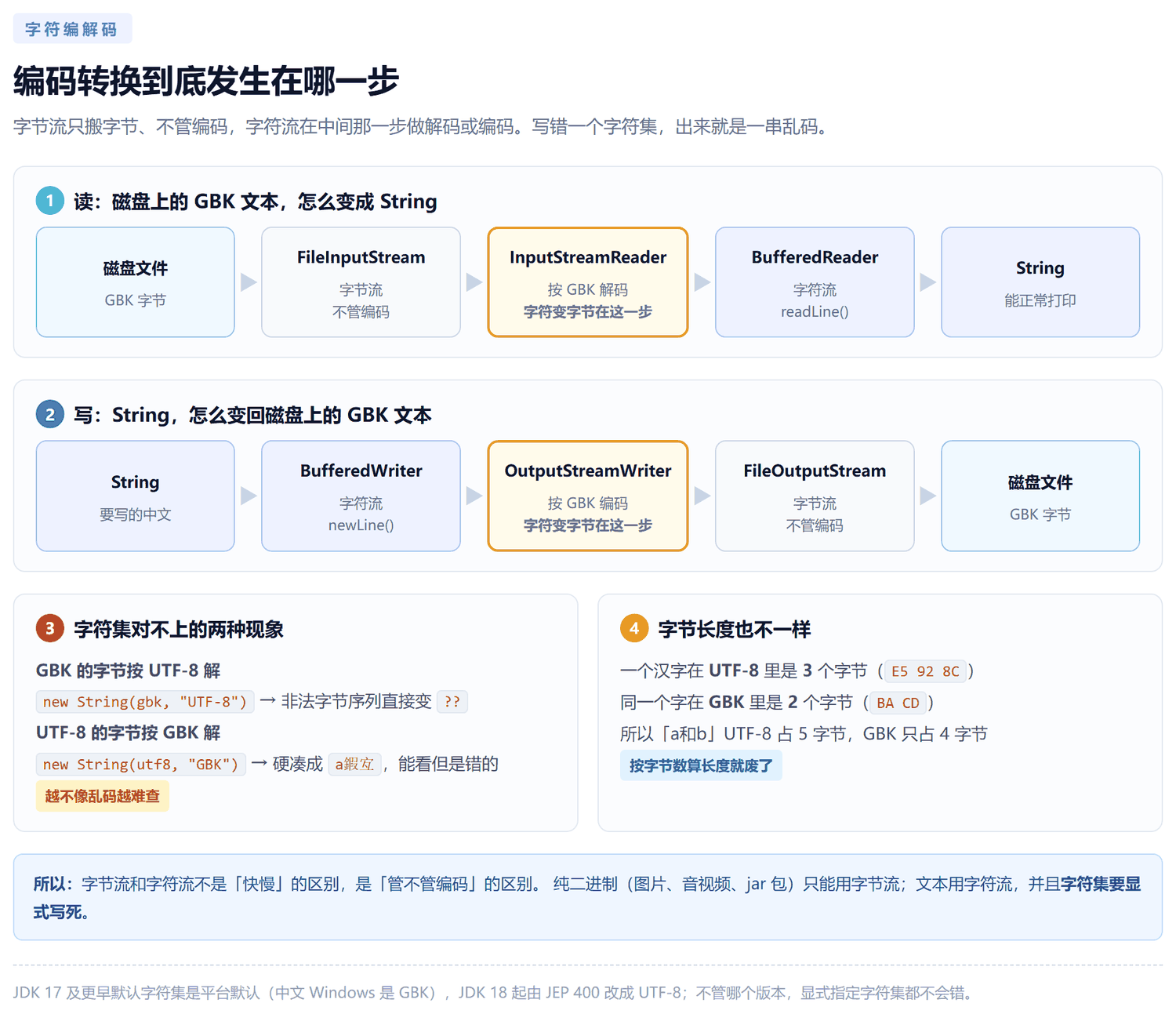Click the 字符编解码 tag at the top
Viewport: 1176px width, 1014px height.
[72, 29]
